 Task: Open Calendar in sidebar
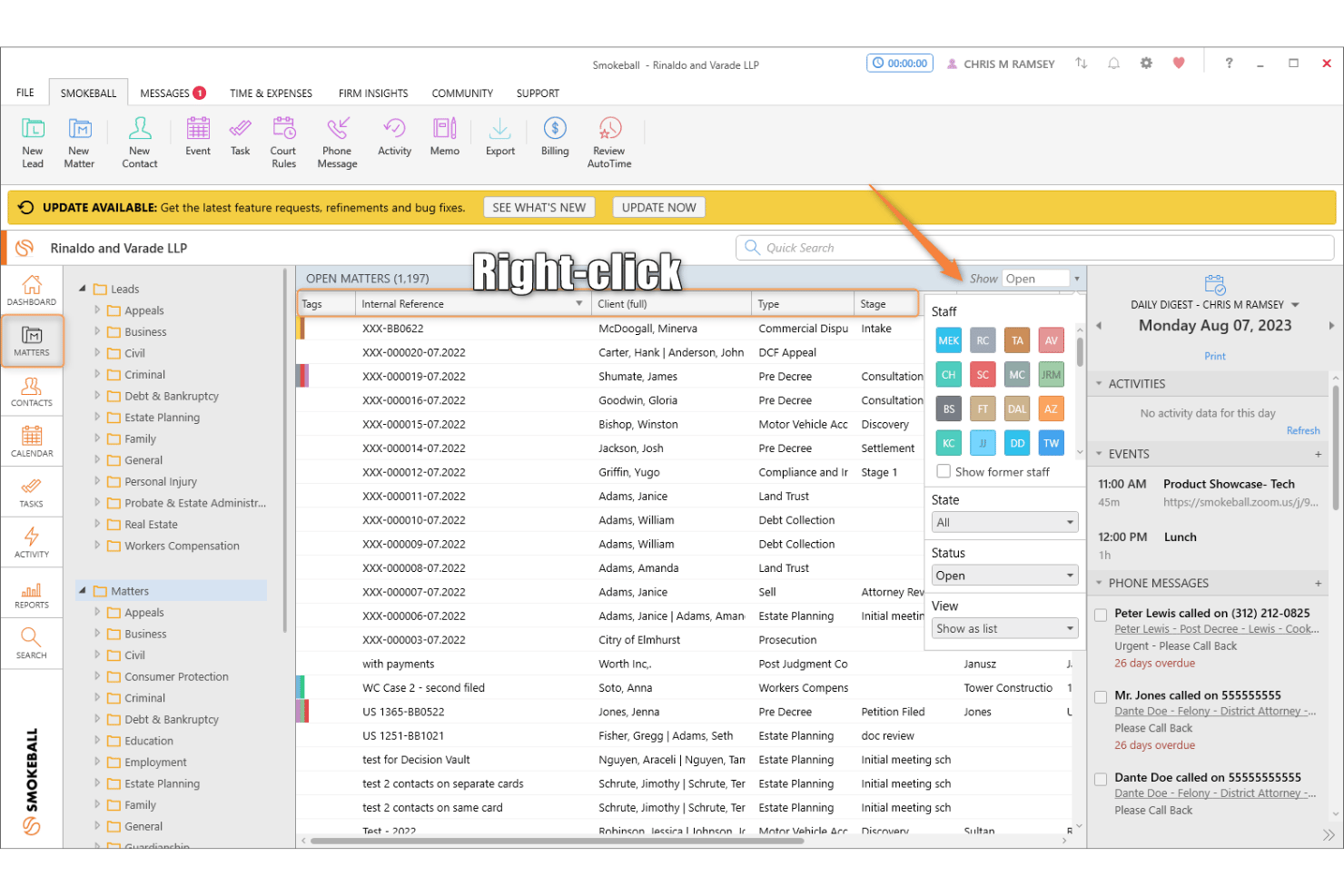pyautogui.click(x=32, y=442)
